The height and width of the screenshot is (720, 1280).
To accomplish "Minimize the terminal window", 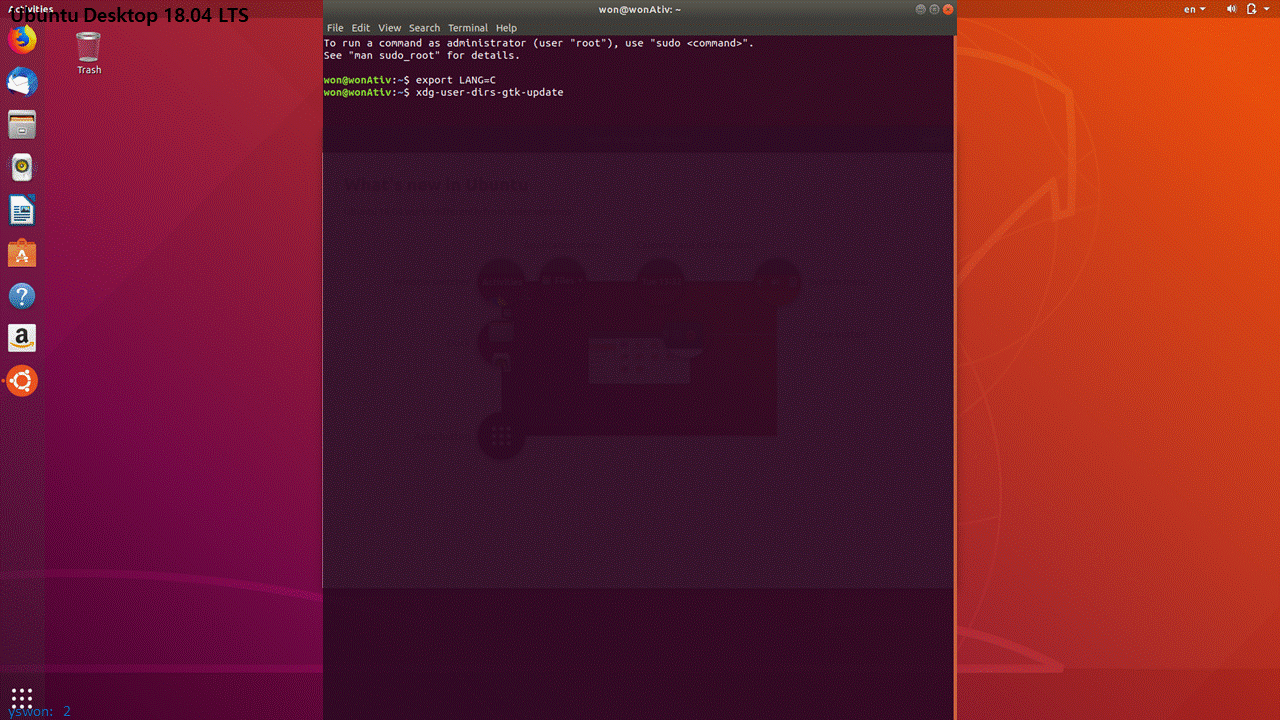I will click(x=920, y=9).
